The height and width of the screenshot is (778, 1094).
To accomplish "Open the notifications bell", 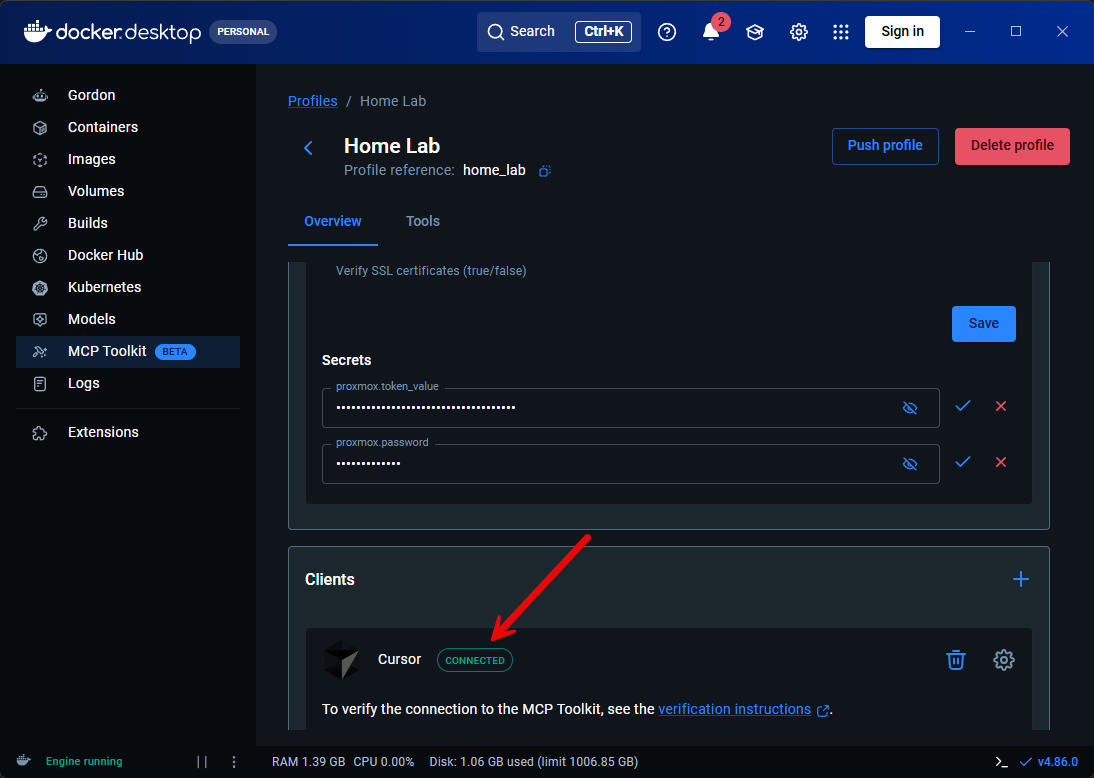I will [711, 31].
